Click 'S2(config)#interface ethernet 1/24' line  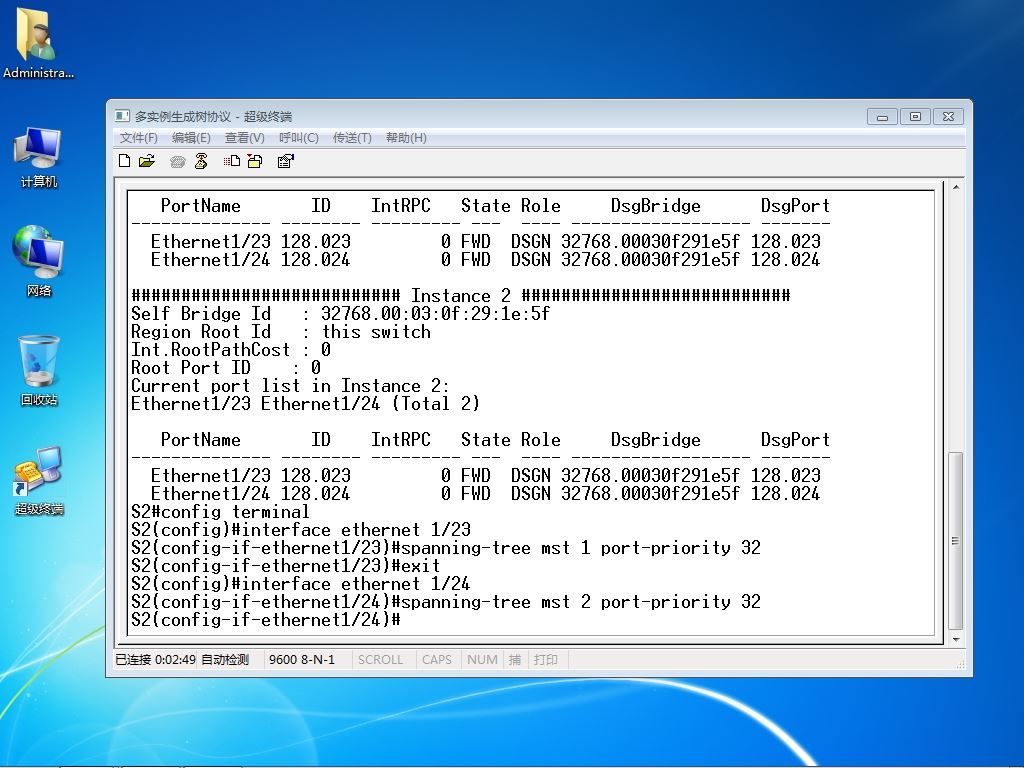coord(301,583)
